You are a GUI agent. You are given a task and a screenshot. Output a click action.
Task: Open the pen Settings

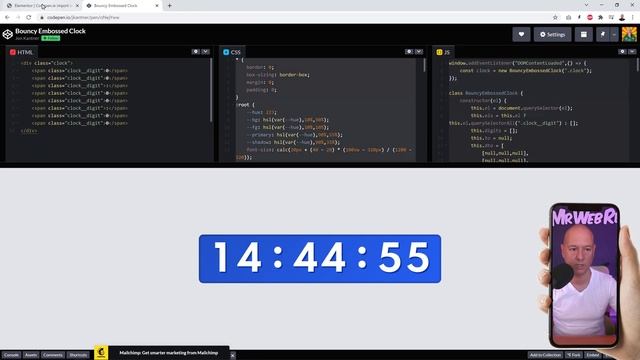pos(552,35)
